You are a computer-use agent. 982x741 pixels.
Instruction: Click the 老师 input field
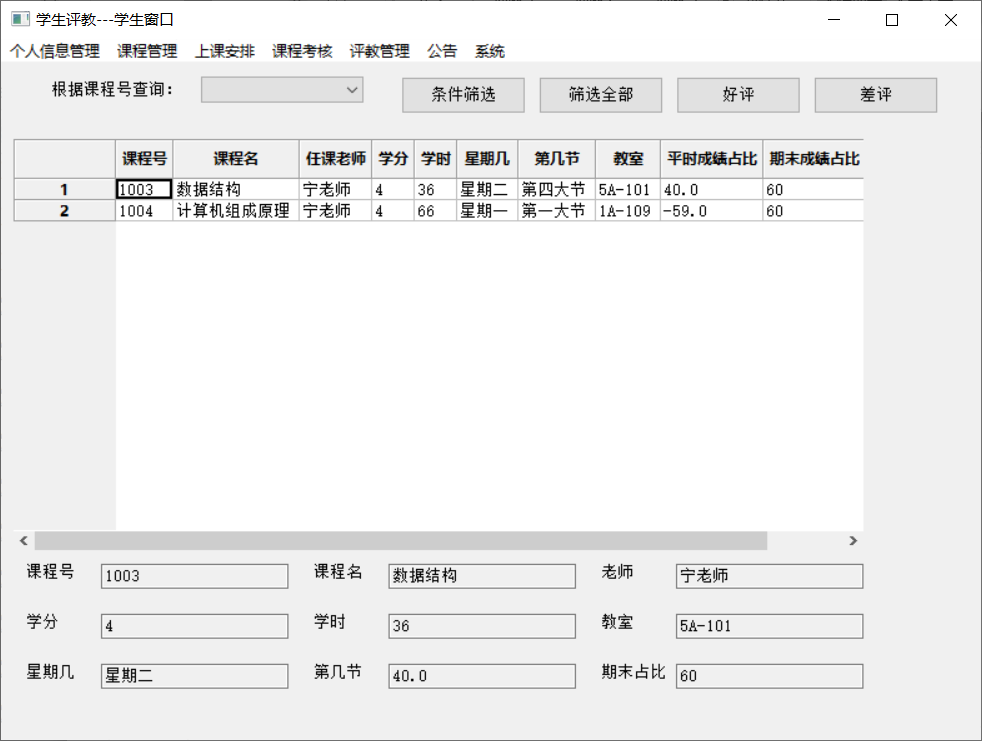pos(770,576)
